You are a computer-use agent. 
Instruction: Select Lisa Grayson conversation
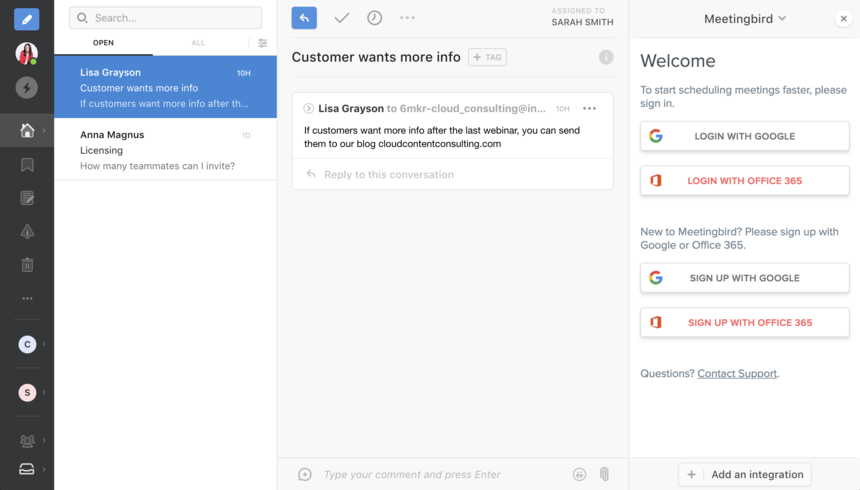(x=165, y=87)
